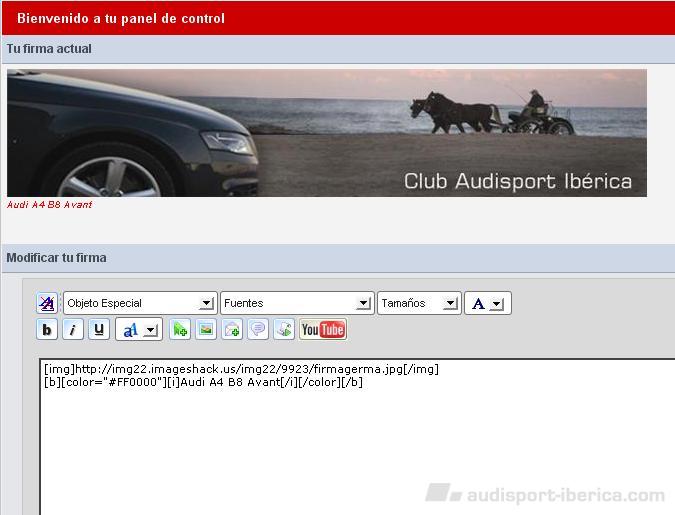Image resolution: width=675 pixels, height=515 pixels.
Task: Click 'Bienvenido a tu panel de control' title
Action: (x=121, y=19)
